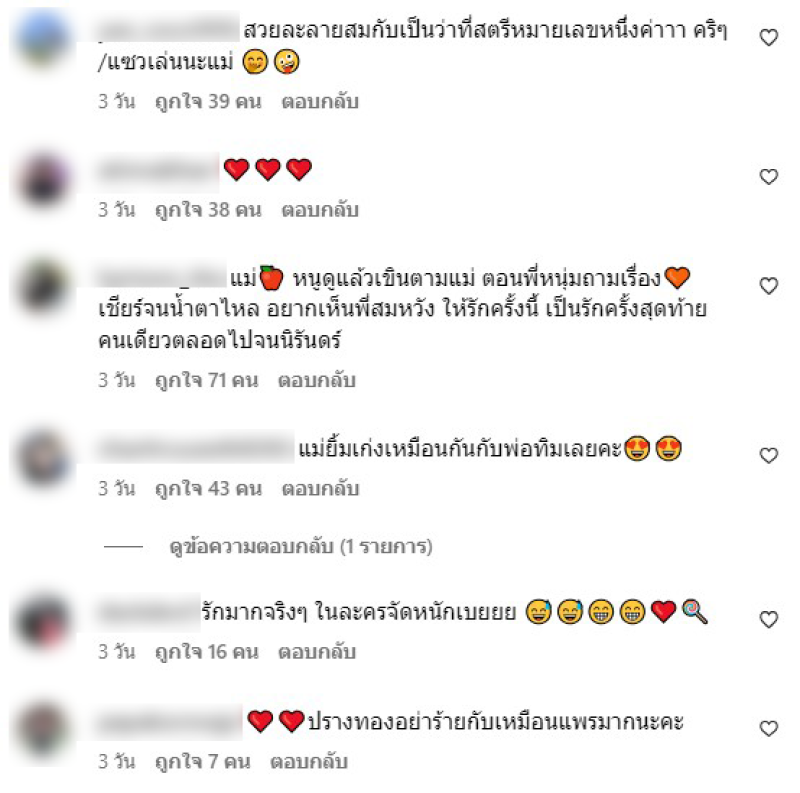The height and width of the screenshot is (793, 800).
Task: Like the comment with 39 likes
Action: 768,38
